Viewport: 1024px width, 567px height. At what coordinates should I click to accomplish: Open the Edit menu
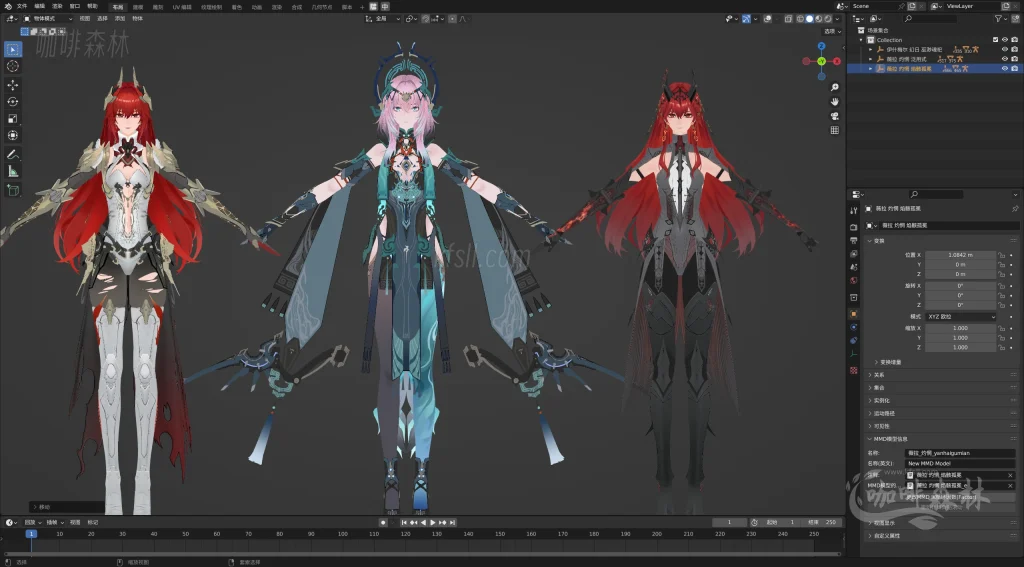pyautogui.click(x=39, y=7)
